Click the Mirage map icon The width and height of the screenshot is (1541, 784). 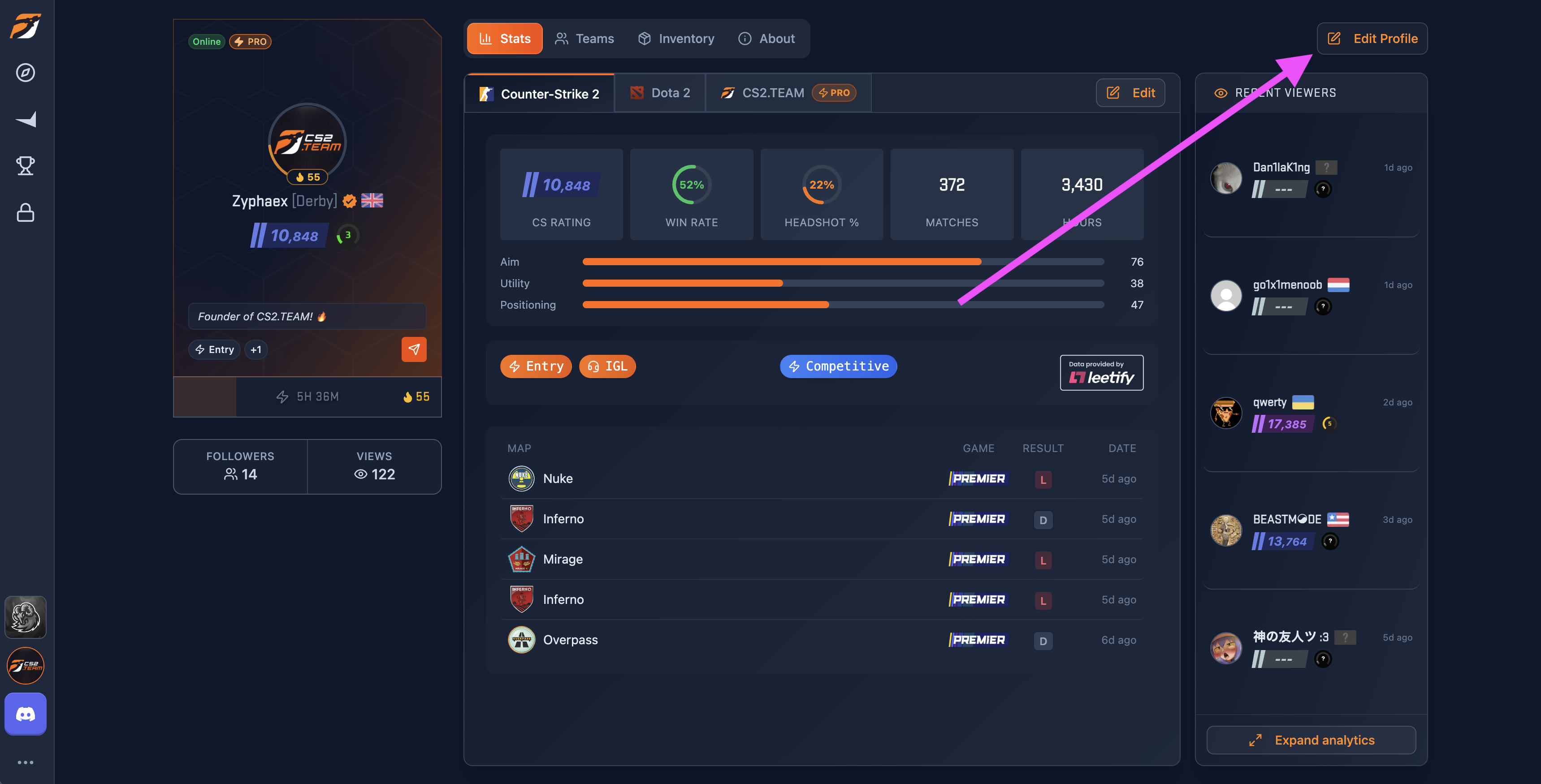521,559
